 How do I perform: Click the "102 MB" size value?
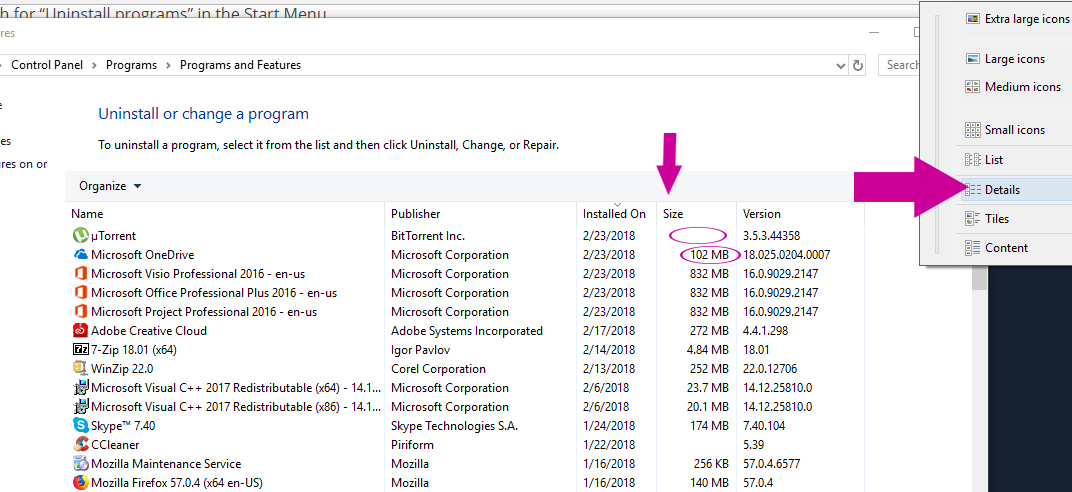[710, 255]
